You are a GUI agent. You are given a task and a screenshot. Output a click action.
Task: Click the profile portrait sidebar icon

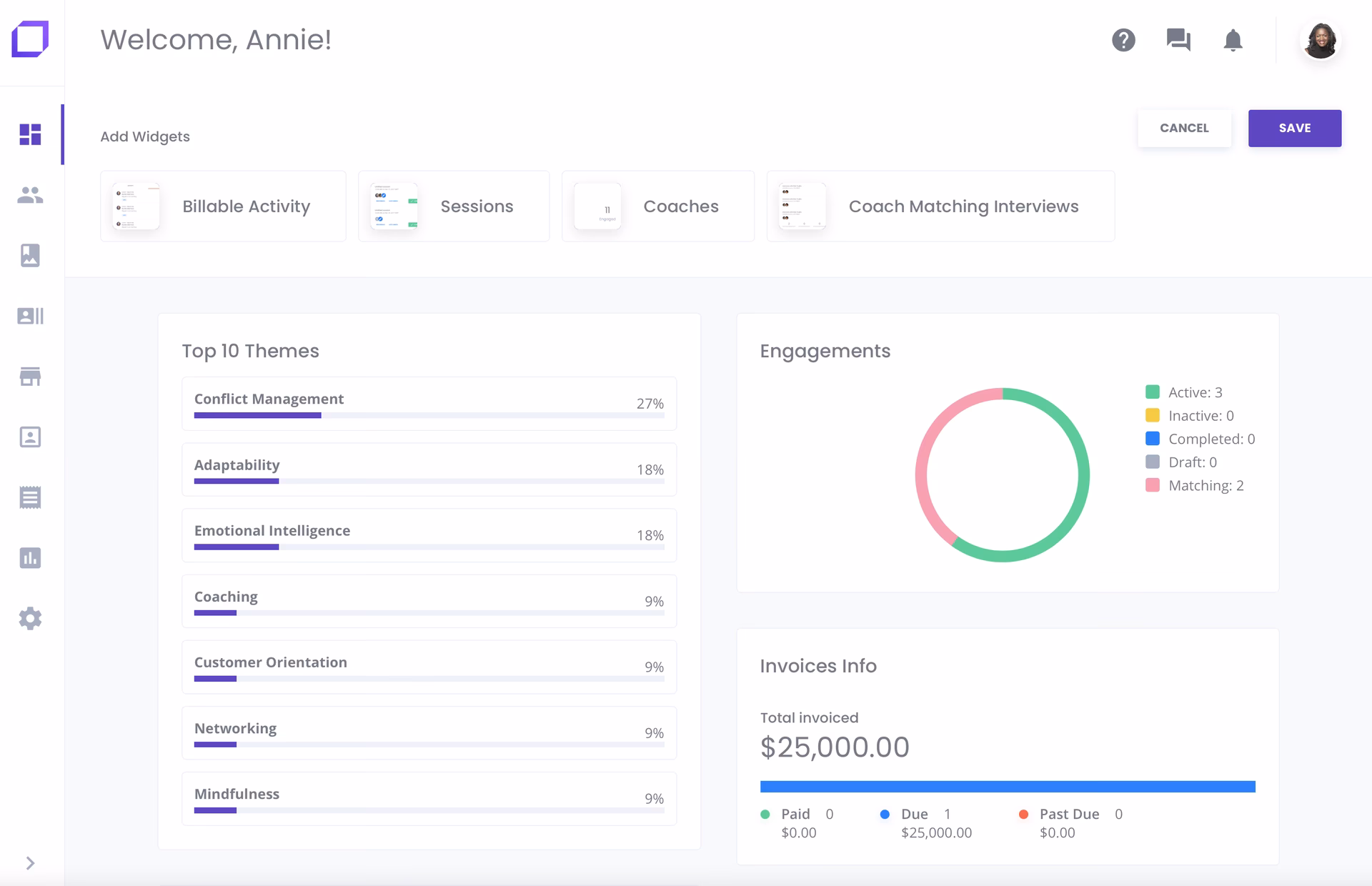pos(30,437)
